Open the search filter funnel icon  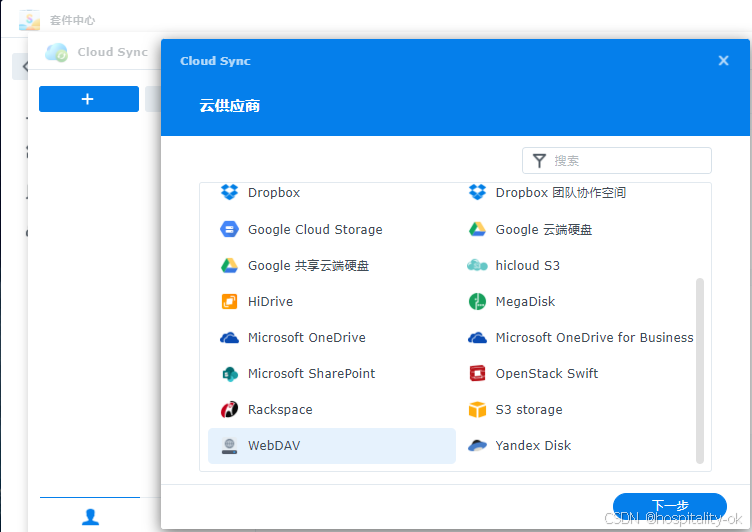[539, 161]
